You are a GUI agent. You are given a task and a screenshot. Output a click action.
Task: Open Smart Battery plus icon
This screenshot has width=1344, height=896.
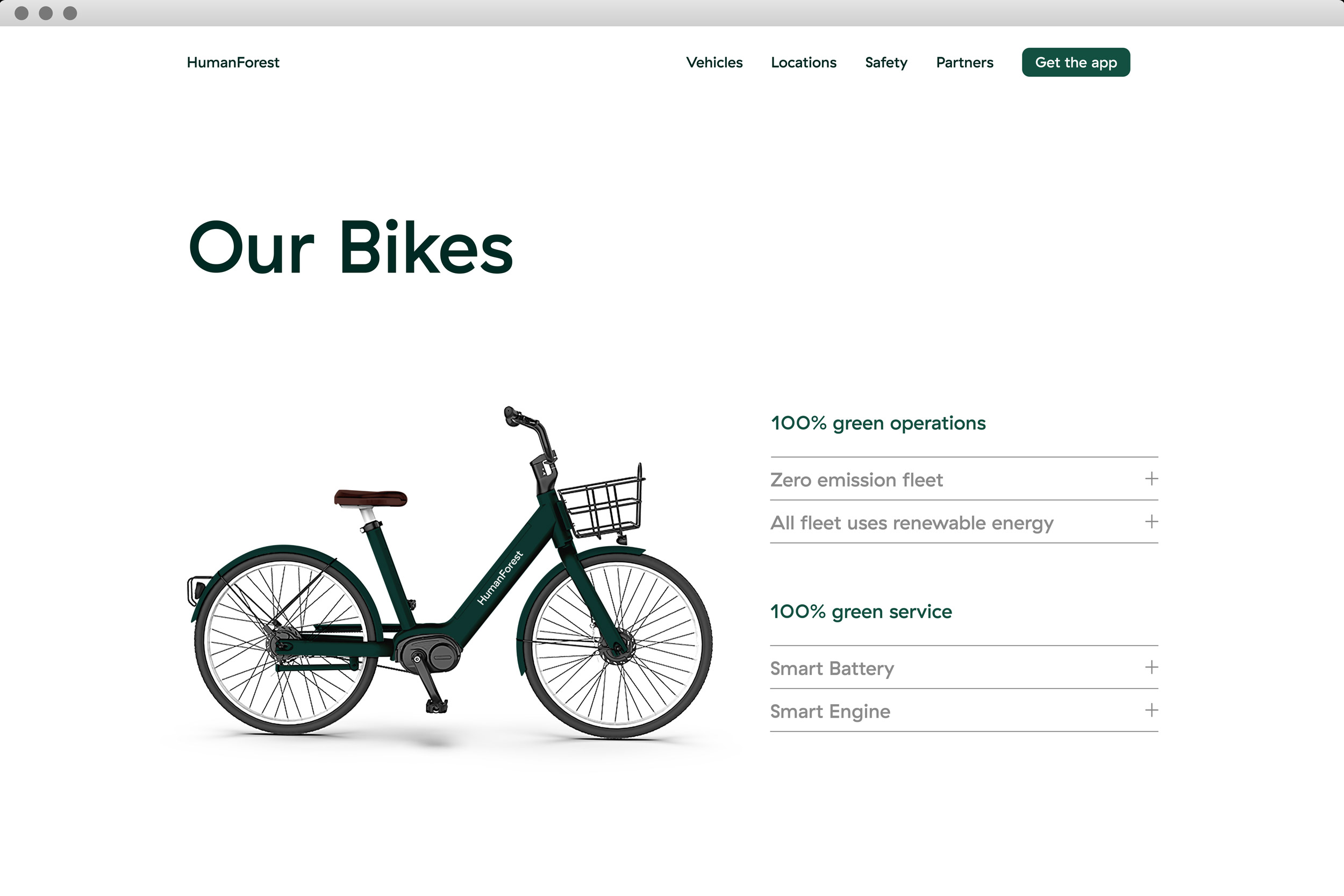point(1152,668)
